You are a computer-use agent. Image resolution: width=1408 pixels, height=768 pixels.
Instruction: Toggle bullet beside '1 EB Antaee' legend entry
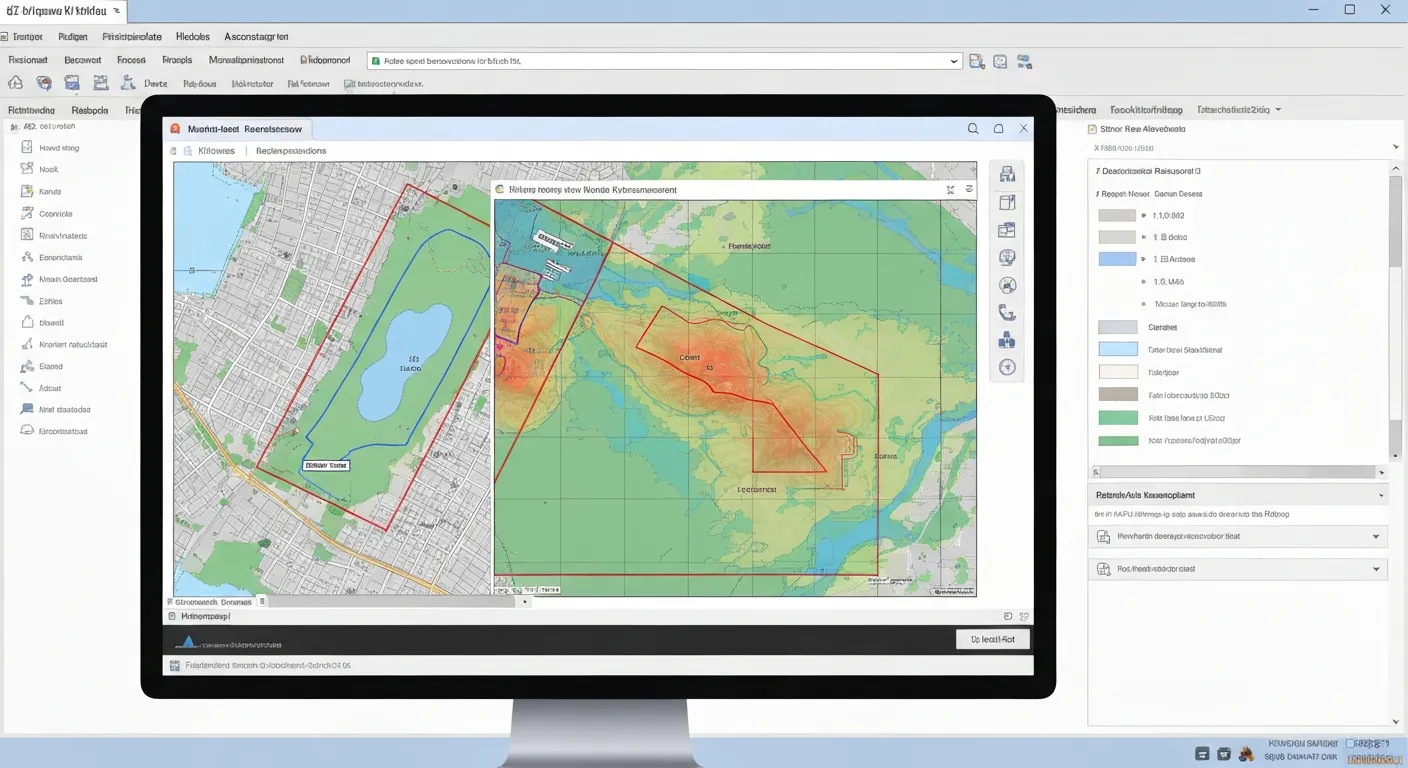1144,259
